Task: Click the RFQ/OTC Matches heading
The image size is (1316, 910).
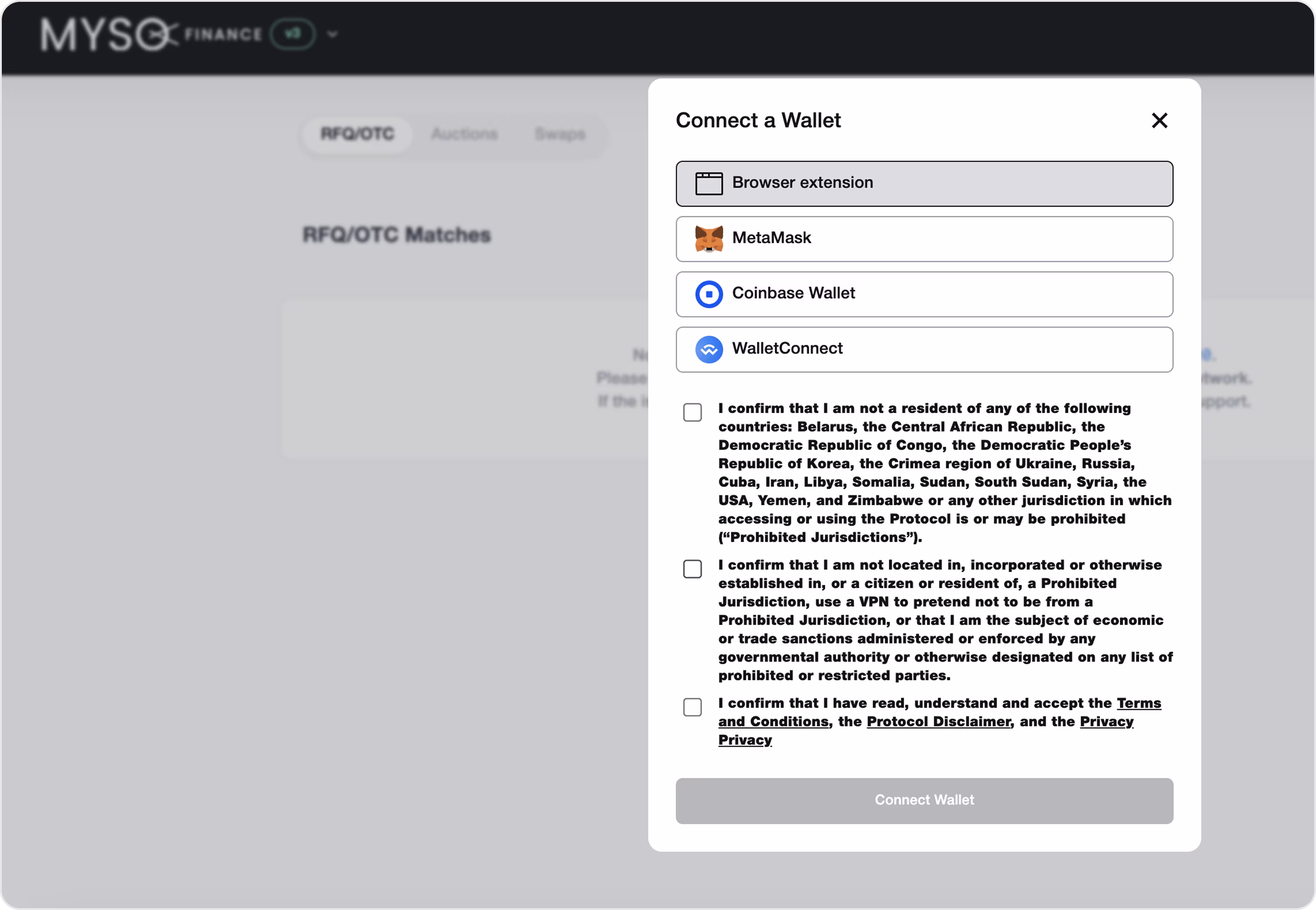Action: [396, 235]
